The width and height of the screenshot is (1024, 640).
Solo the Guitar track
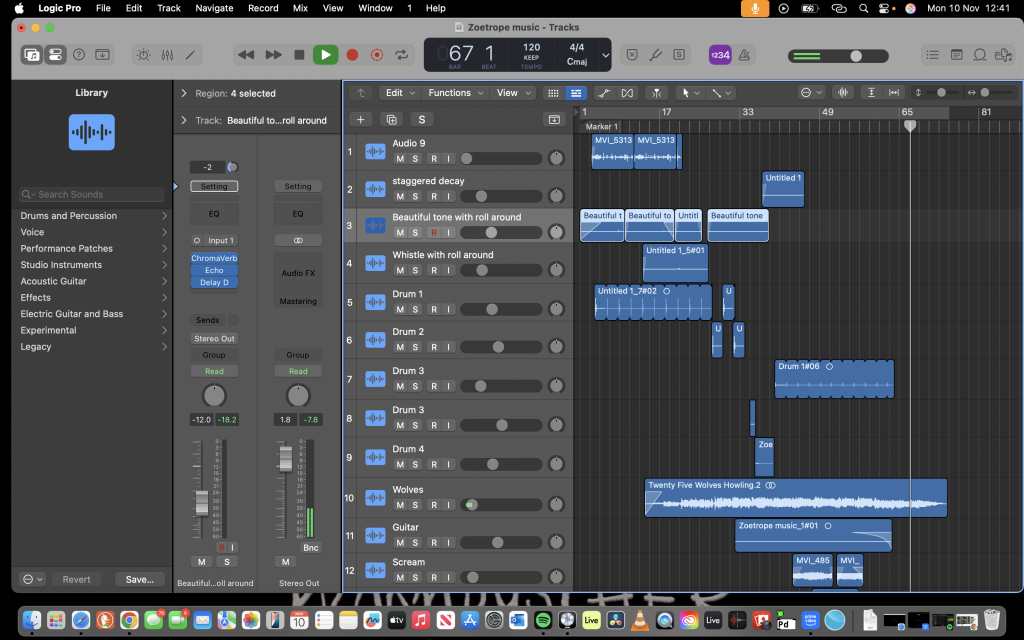click(417, 543)
